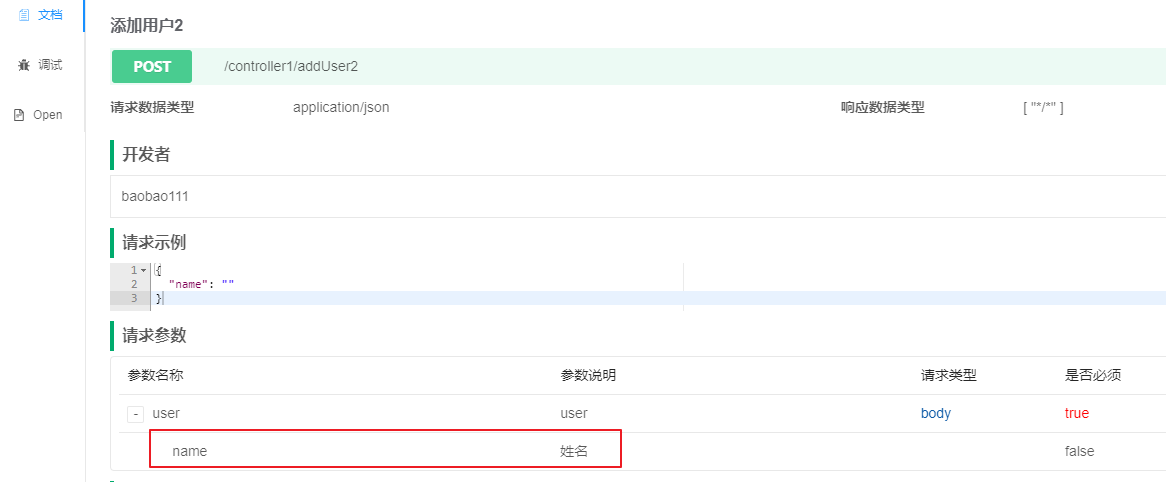Image resolution: width=1166 pixels, height=482 pixels.
Task: Click line number 3 in code gutter
Action: coord(134,298)
